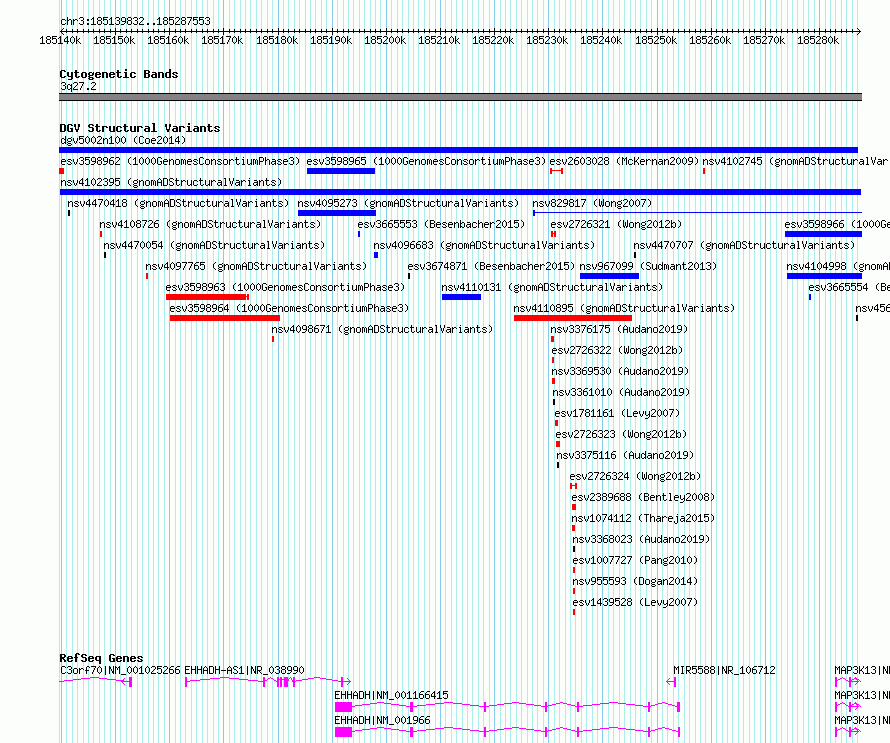Screen dimensions: 890x743
Task: Click nsv4102395 (gnomADStructuralVariants) label
Action: 171,182
